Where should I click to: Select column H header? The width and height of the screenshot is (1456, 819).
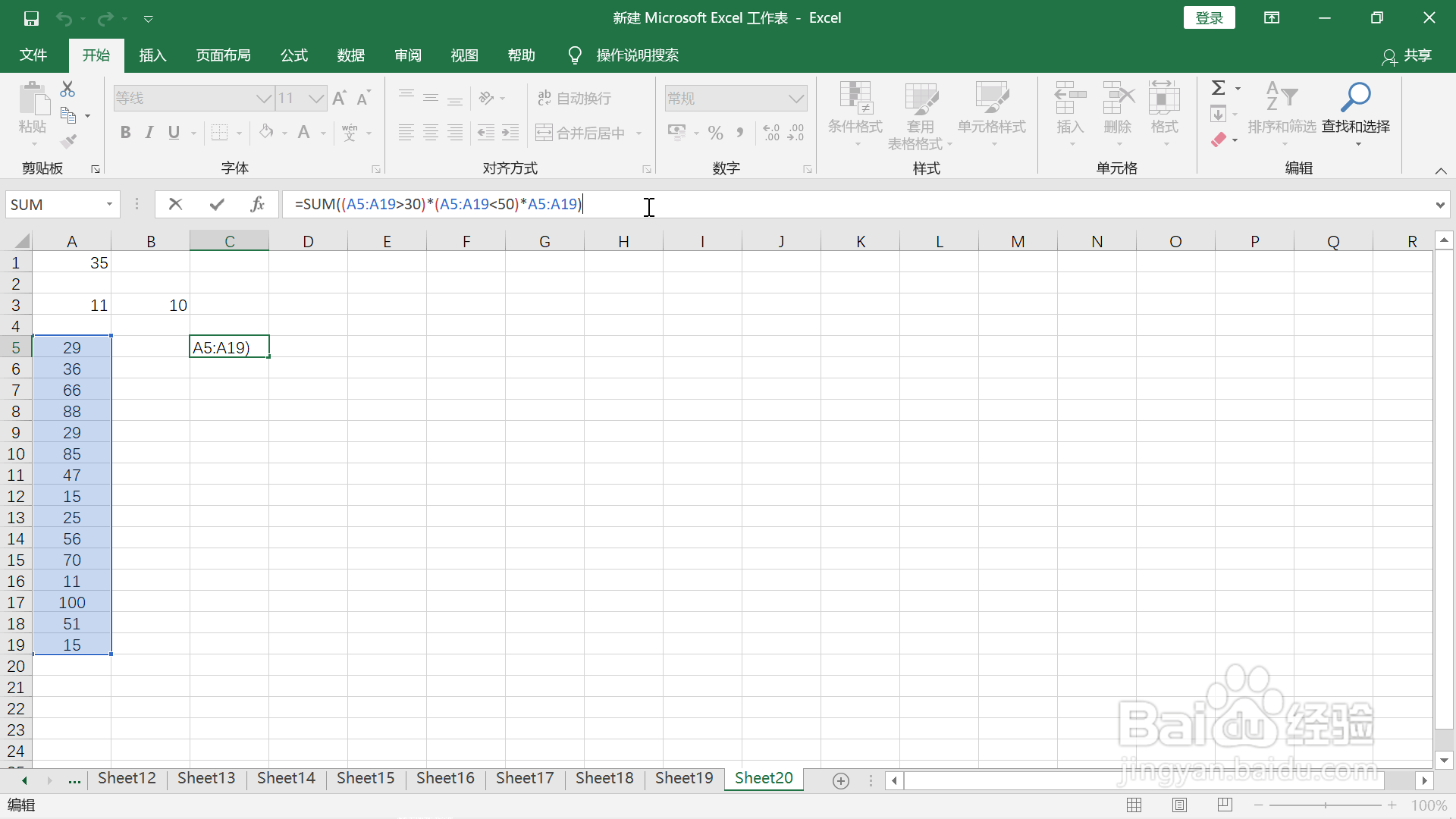point(623,241)
